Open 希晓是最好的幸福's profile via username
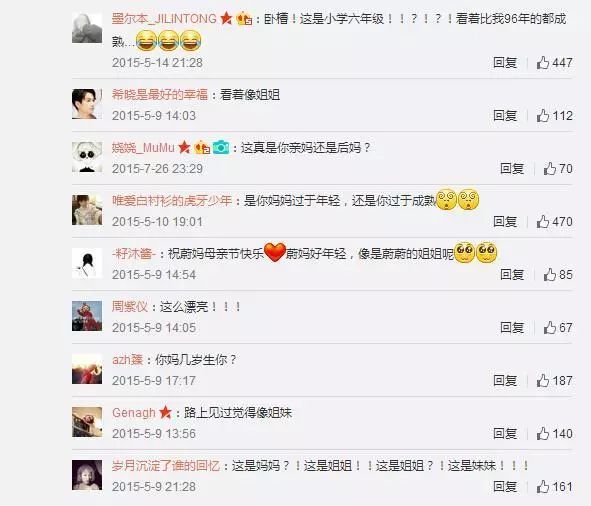Image resolution: width=591 pixels, height=506 pixels. point(160,94)
